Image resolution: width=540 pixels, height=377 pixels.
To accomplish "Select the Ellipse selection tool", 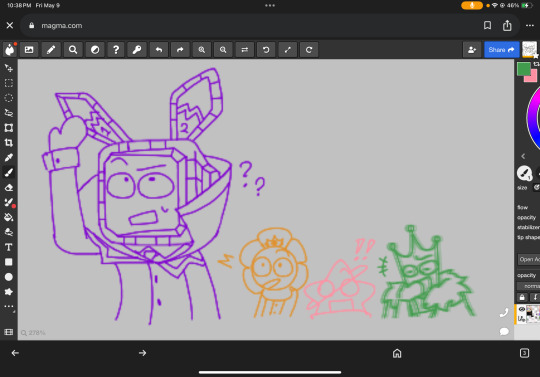I will (9, 98).
